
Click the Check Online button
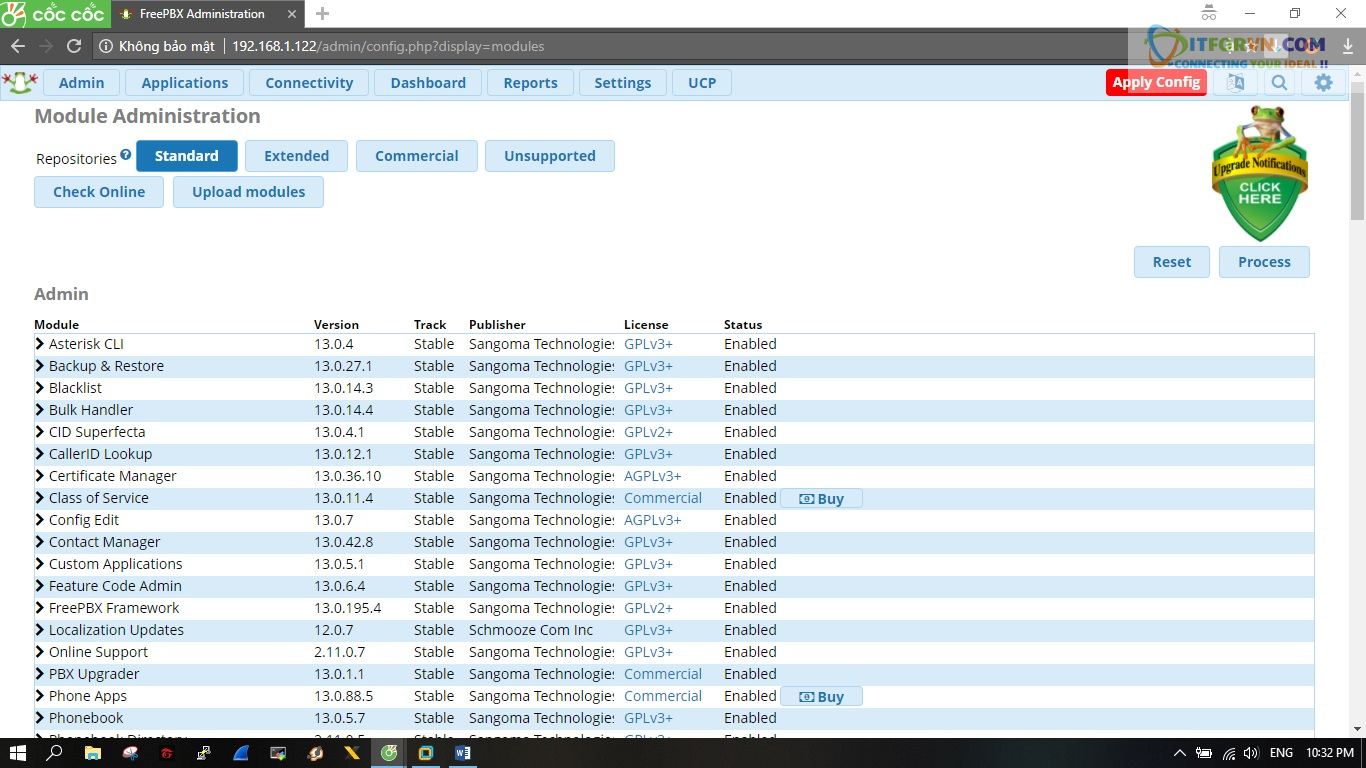99,192
